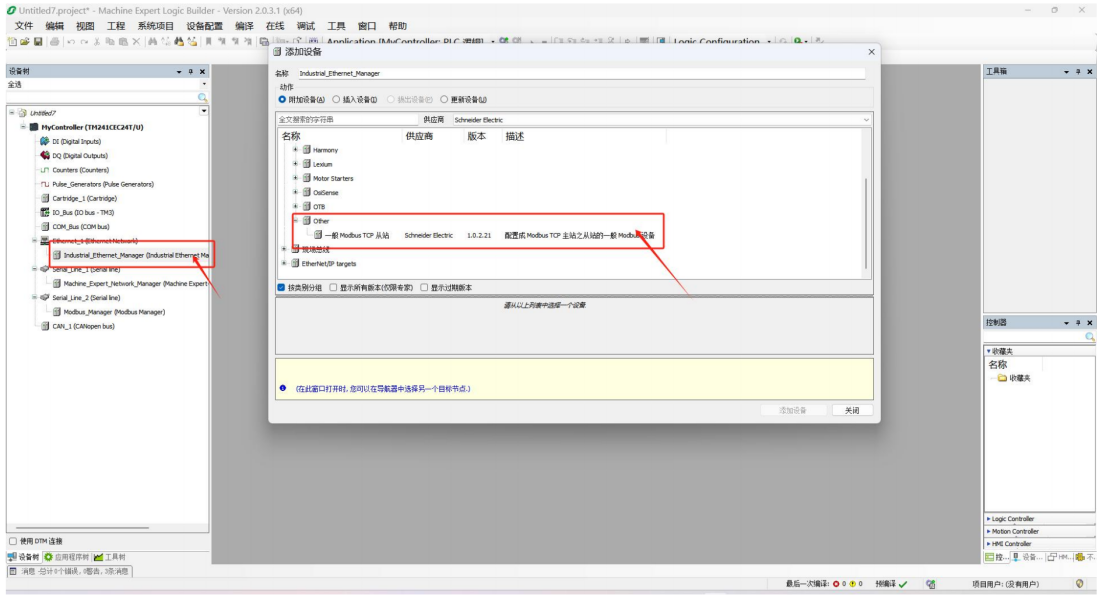Click the 消息 messages panel icon
1106x603 pixels.
13,571
